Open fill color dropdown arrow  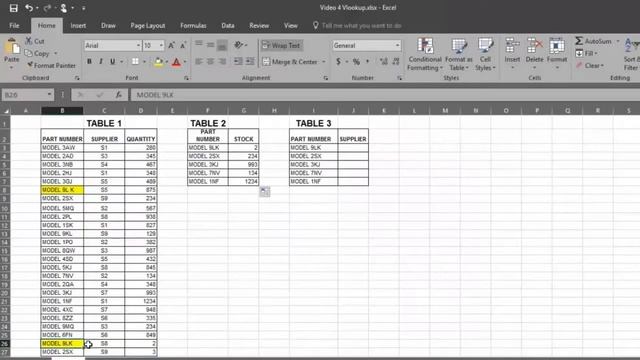tap(167, 62)
